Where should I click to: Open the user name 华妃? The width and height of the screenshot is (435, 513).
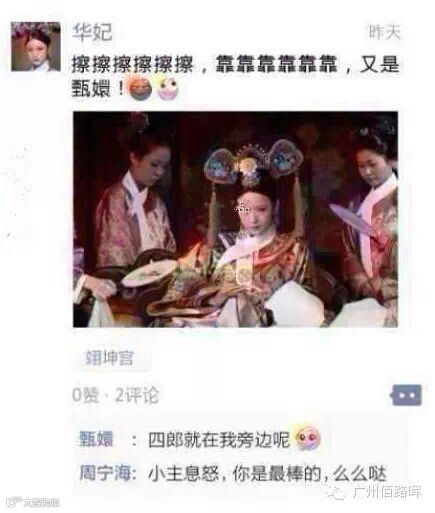[92, 33]
